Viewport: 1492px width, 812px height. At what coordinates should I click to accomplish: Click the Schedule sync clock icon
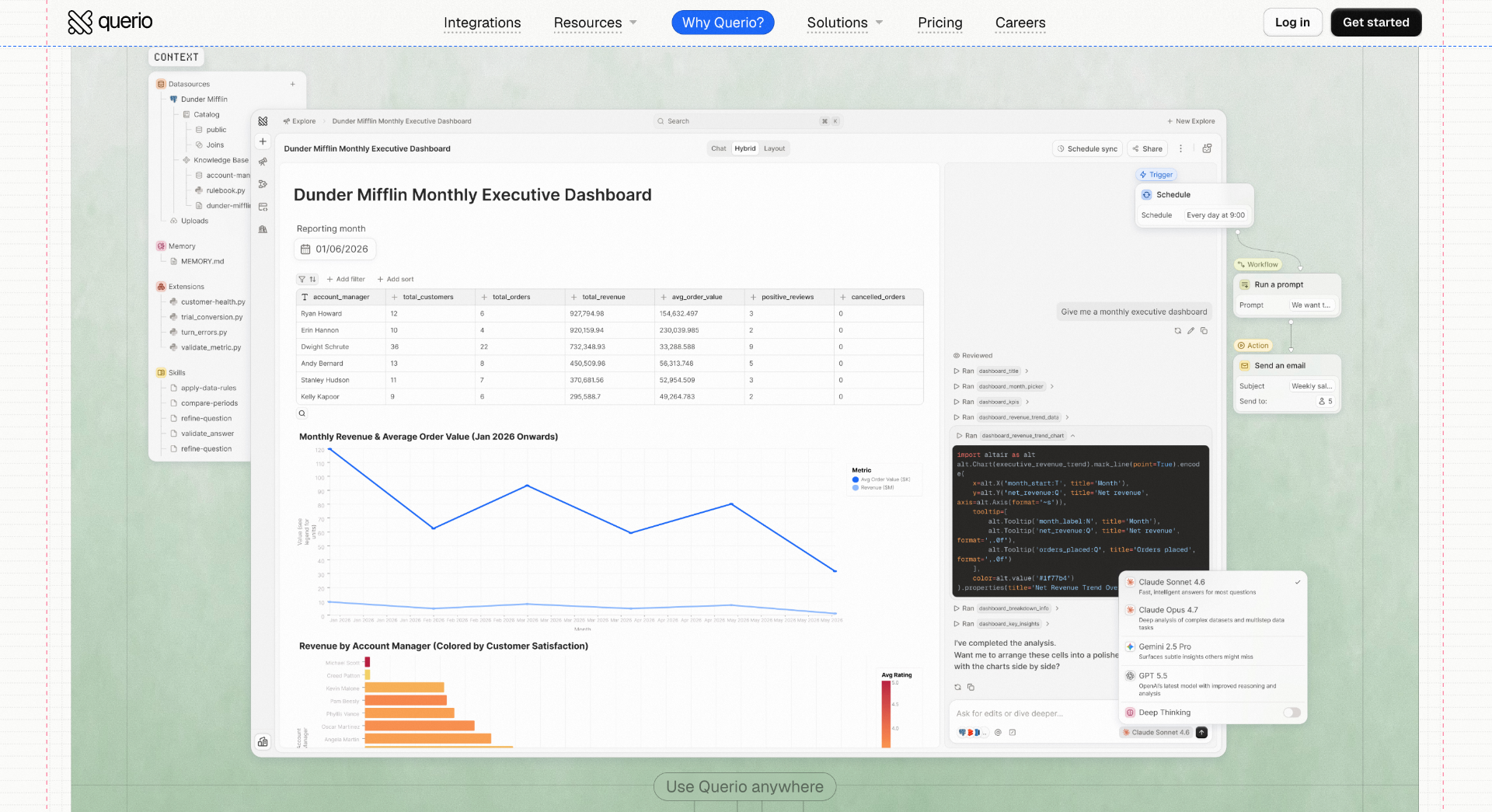coord(1061,148)
